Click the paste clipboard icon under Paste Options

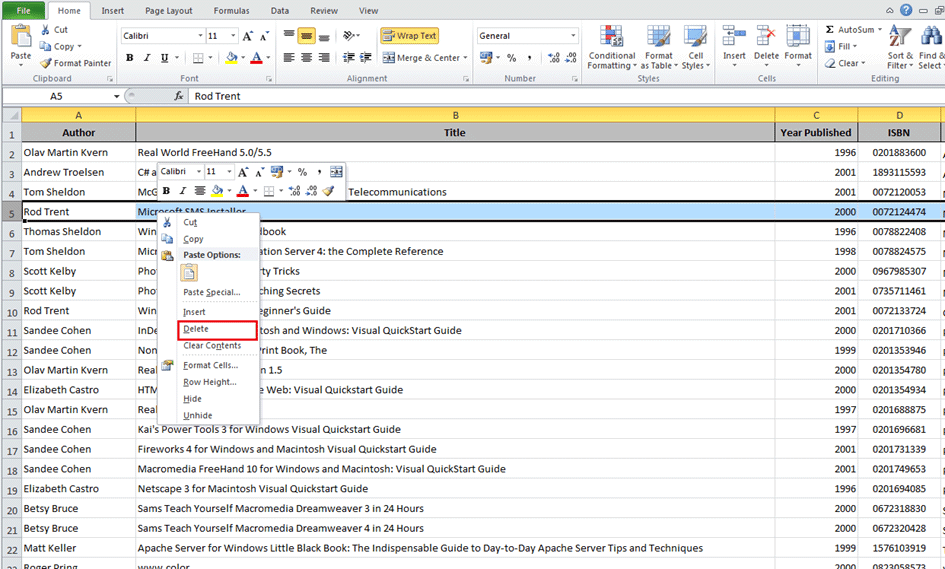click(189, 273)
